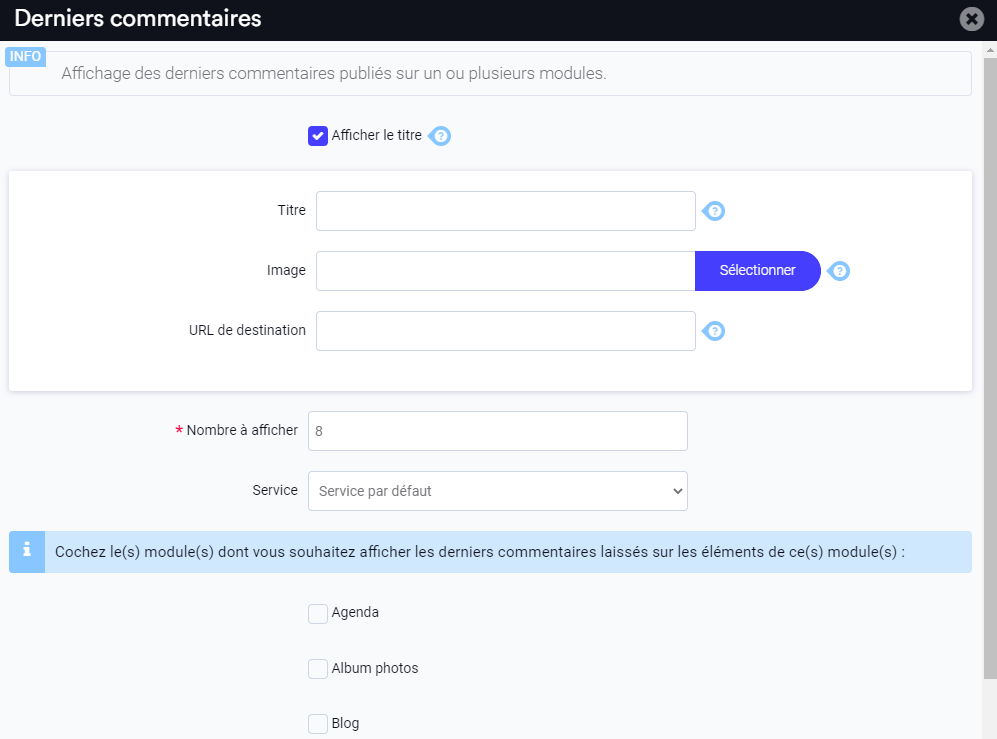This screenshot has width=997, height=739.
Task: Click help icon beside URL de destination
Action: [713, 331]
